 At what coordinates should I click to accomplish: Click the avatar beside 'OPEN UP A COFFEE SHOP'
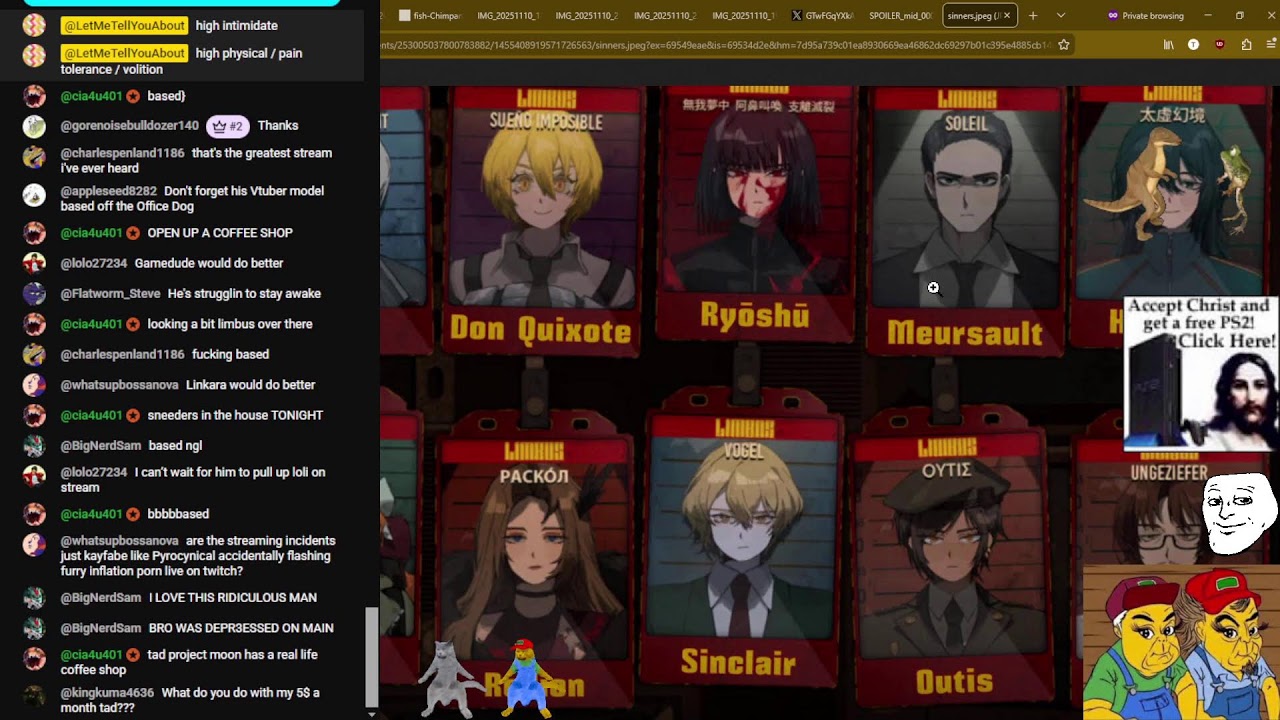pyautogui.click(x=35, y=233)
